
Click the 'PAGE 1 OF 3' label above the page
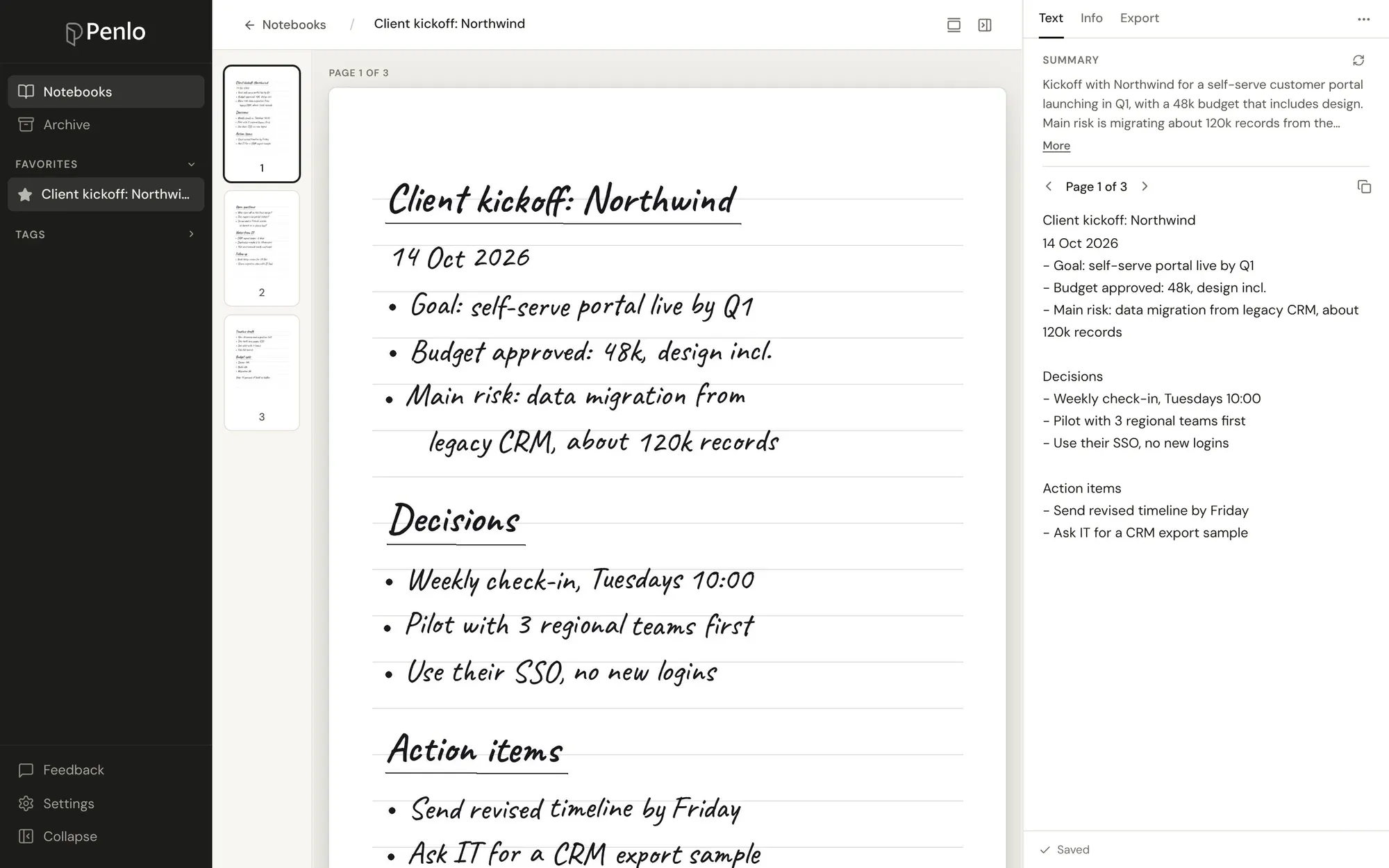tap(358, 73)
